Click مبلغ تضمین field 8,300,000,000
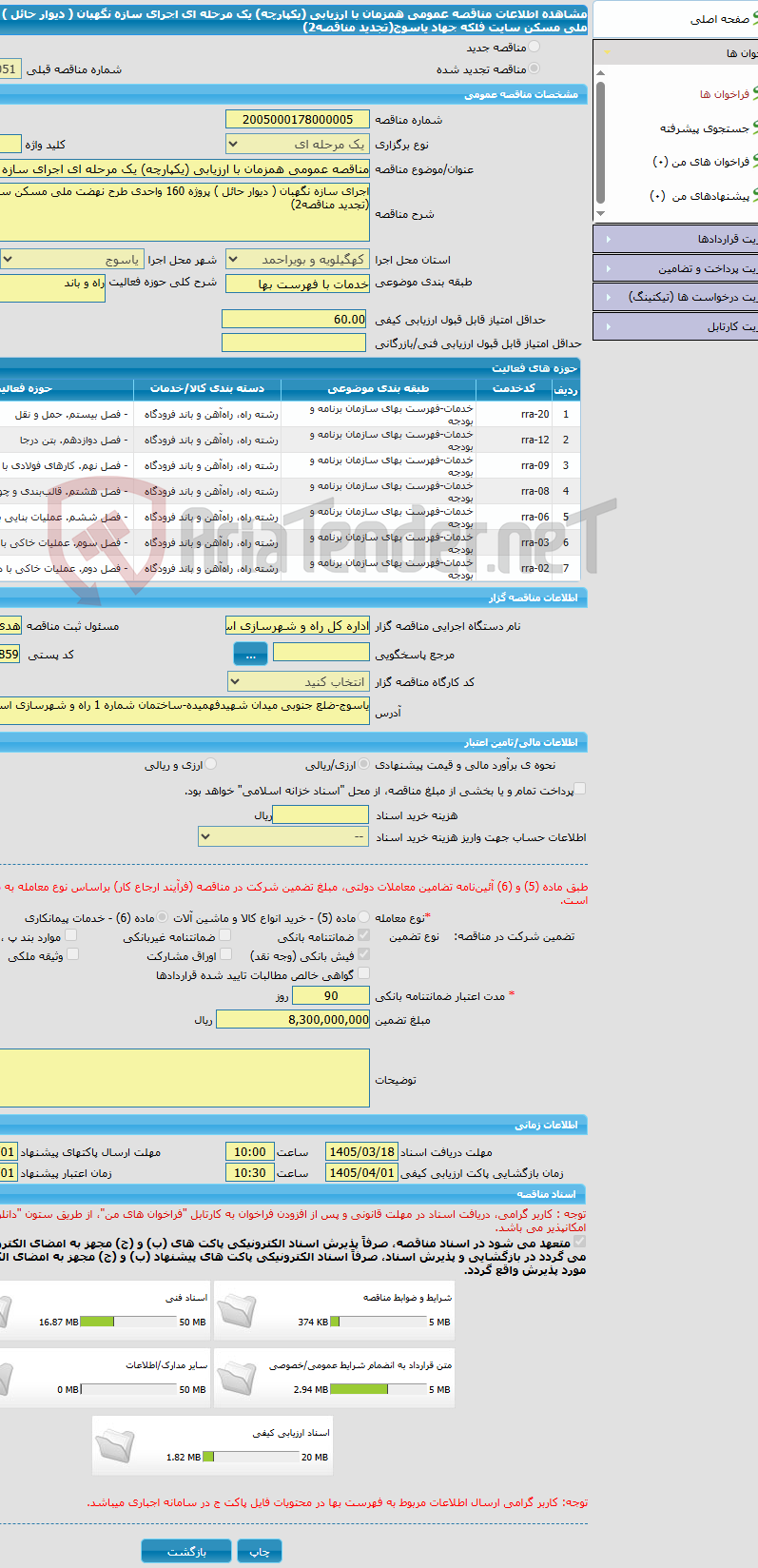 [x=294, y=1019]
